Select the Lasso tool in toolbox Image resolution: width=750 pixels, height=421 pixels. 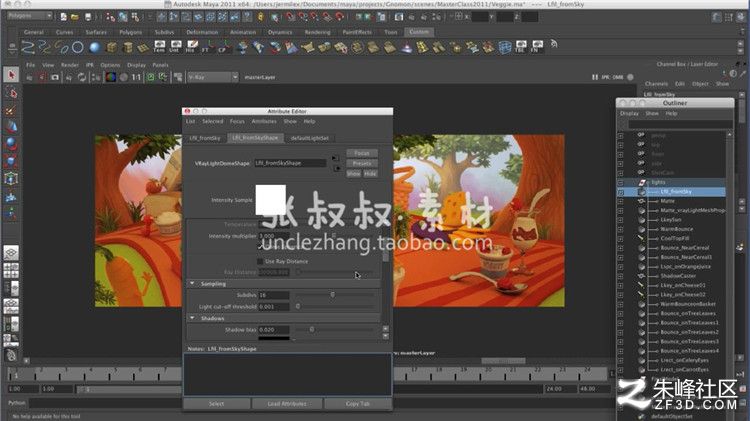point(11,93)
